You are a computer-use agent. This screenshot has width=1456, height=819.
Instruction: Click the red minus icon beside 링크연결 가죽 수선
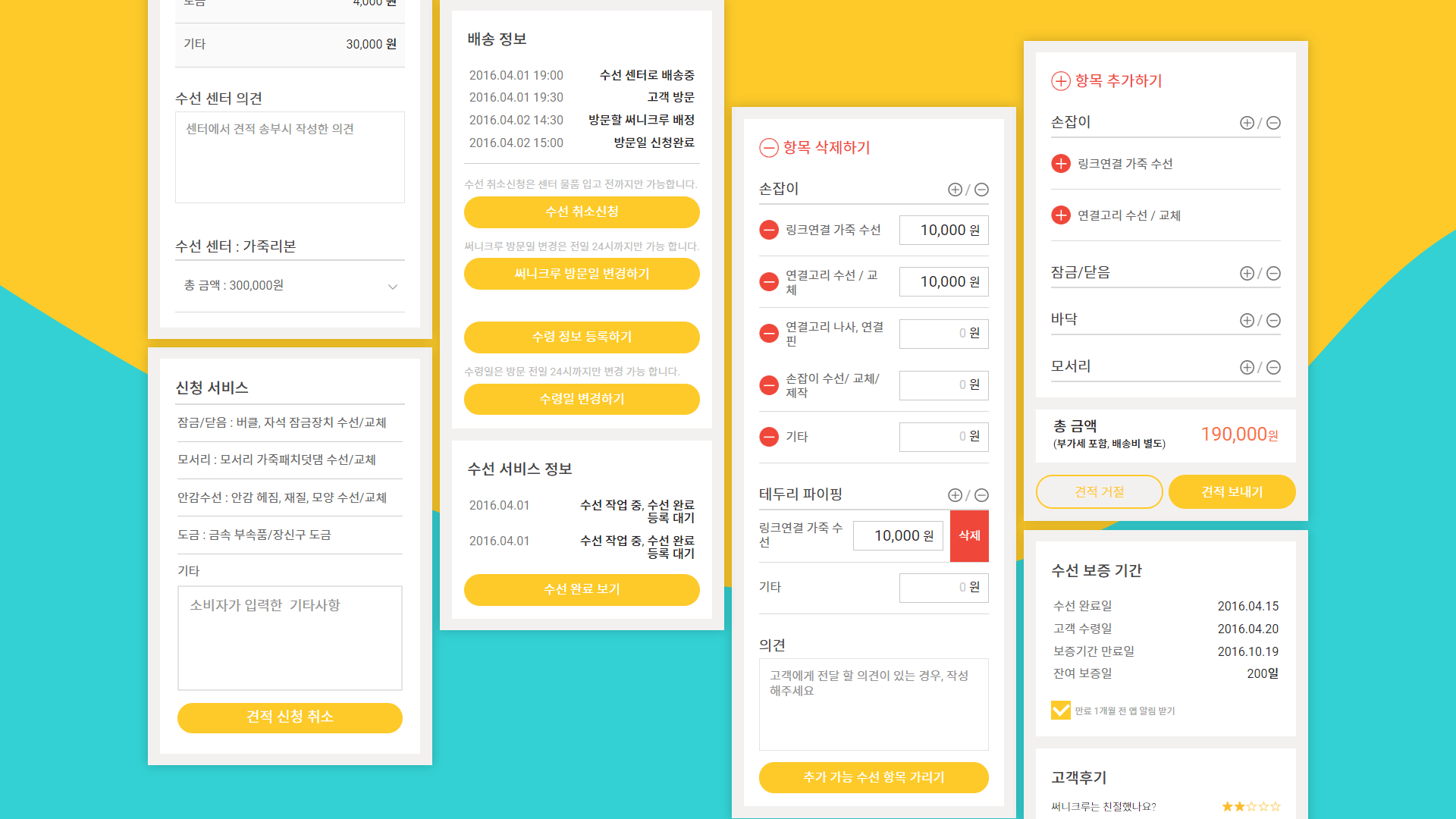(769, 230)
